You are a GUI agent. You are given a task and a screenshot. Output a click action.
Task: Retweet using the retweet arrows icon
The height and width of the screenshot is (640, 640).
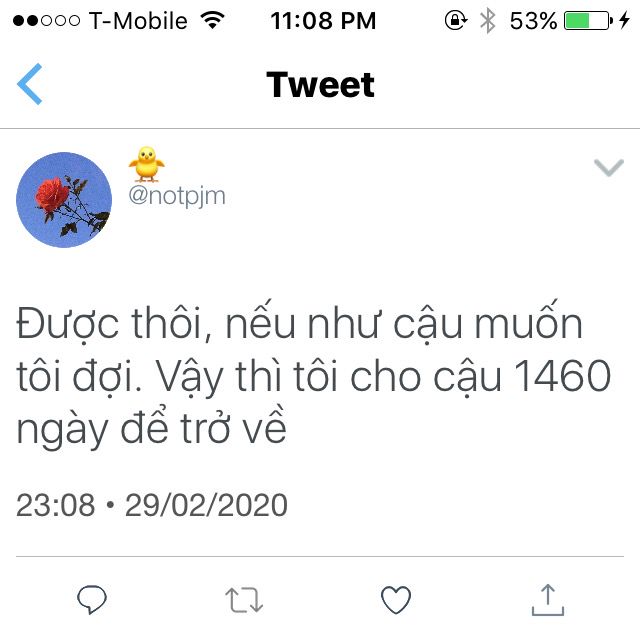[x=244, y=600]
